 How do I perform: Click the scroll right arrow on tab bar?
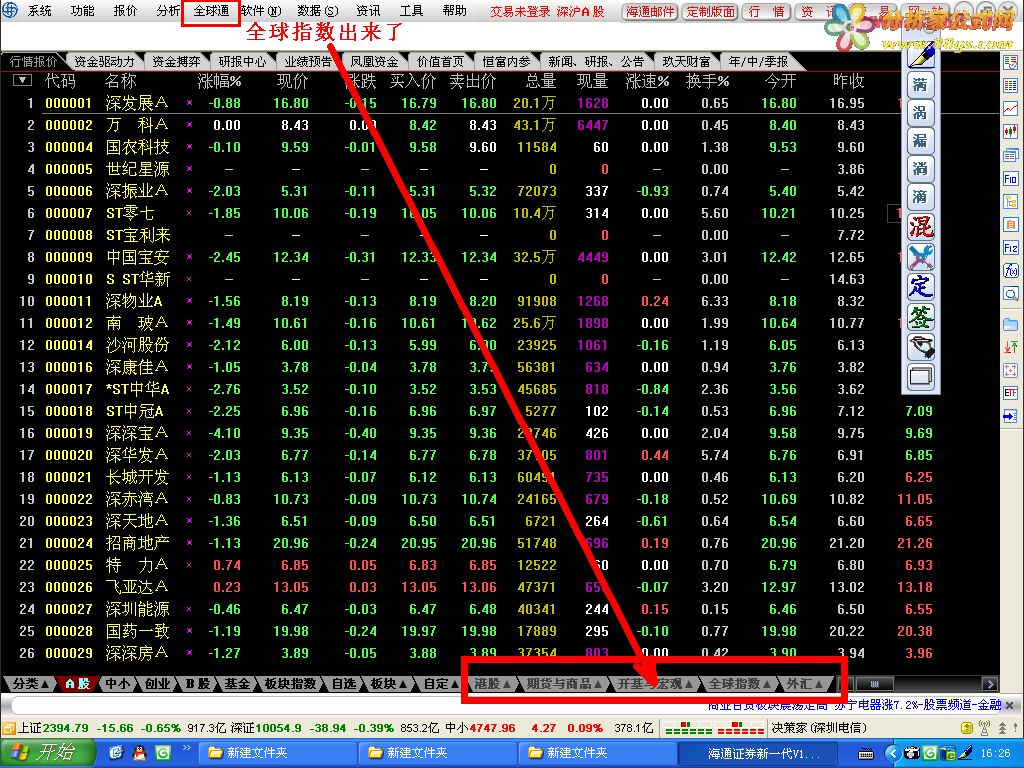[x=990, y=684]
